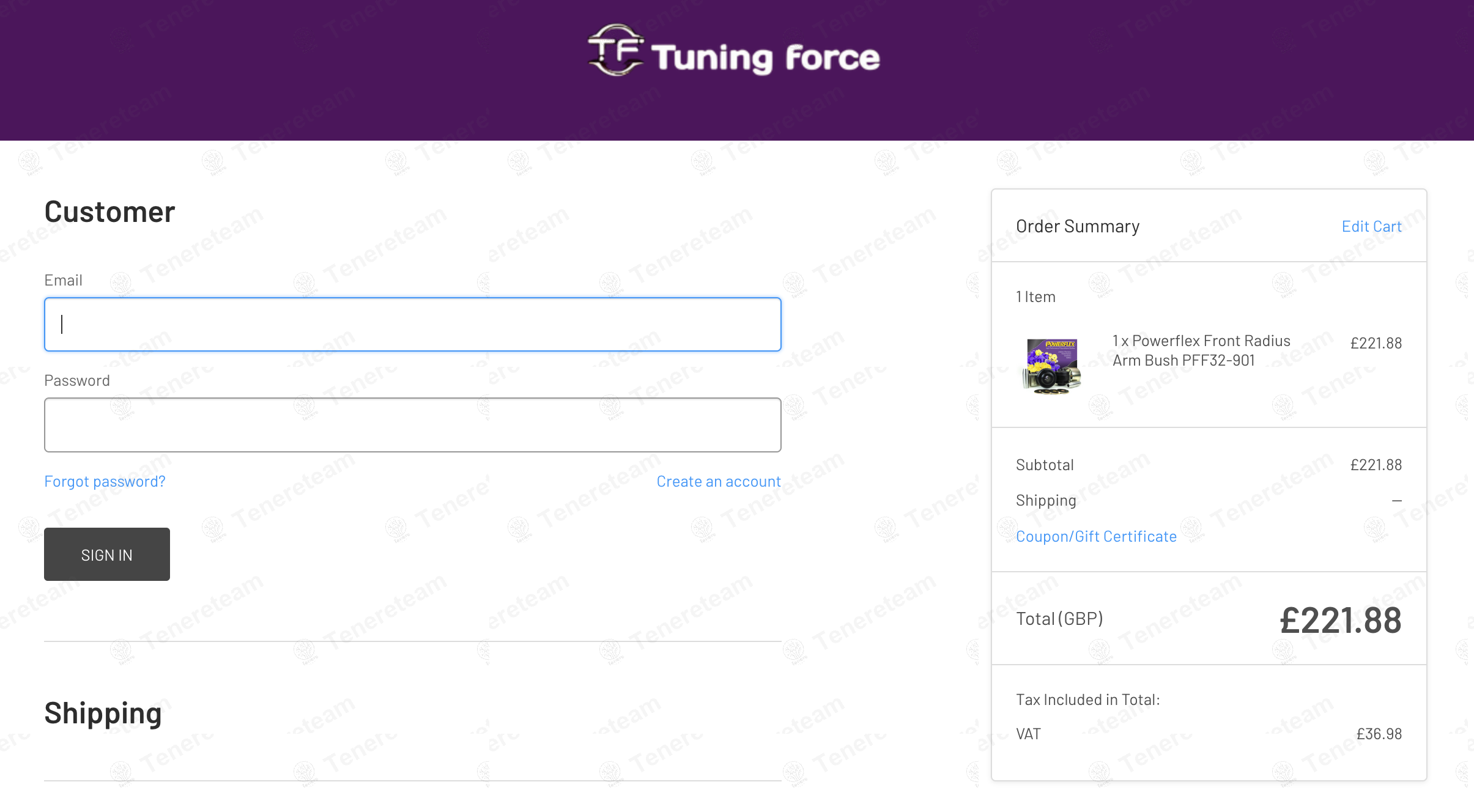Click the VAT label
The height and width of the screenshot is (812, 1474).
1028,734
